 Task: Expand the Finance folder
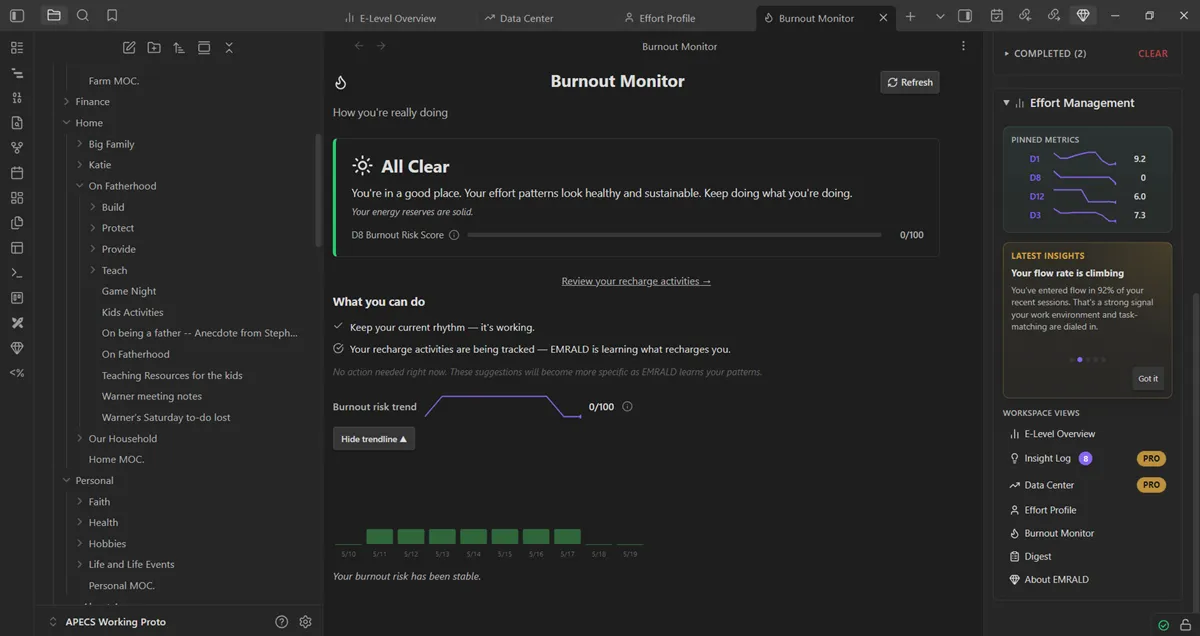66,102
